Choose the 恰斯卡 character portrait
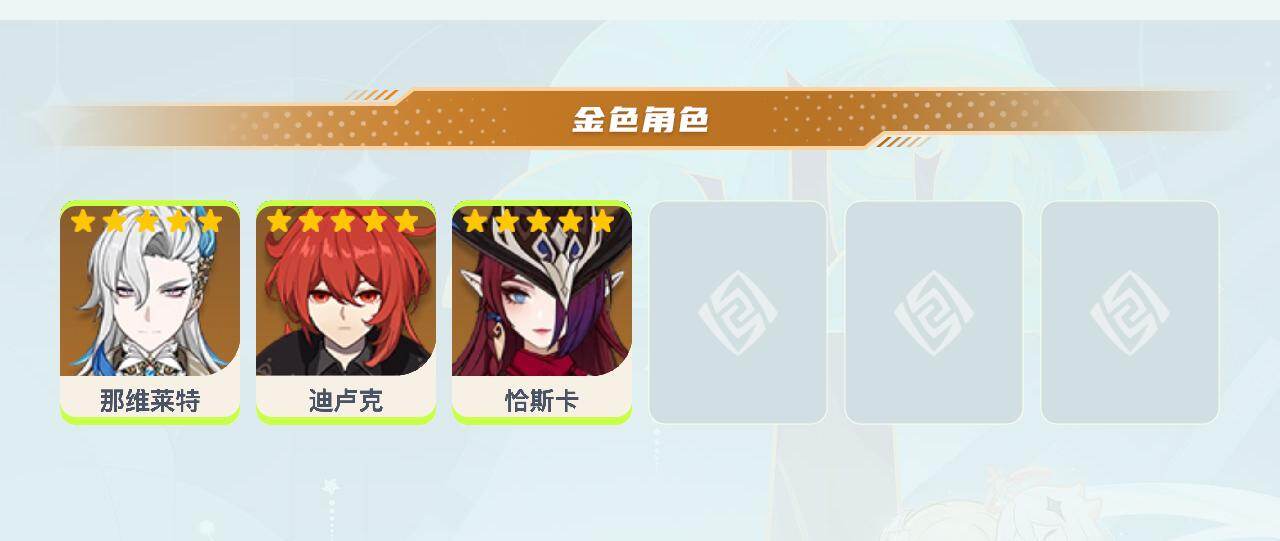 [542, 292]
